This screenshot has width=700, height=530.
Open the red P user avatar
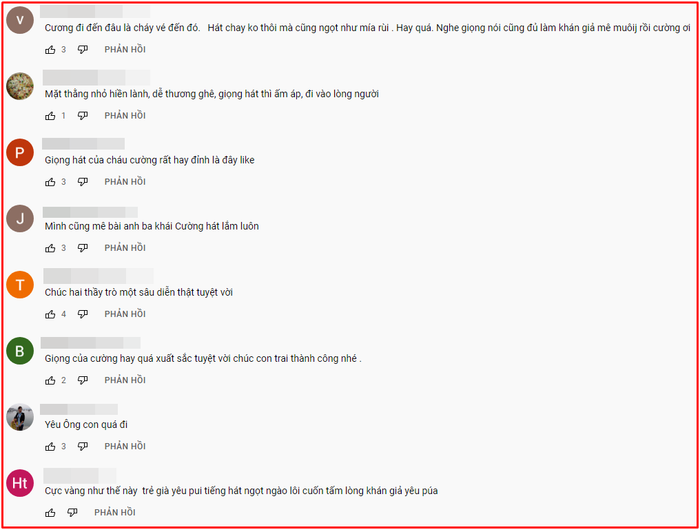coord(20,152)
